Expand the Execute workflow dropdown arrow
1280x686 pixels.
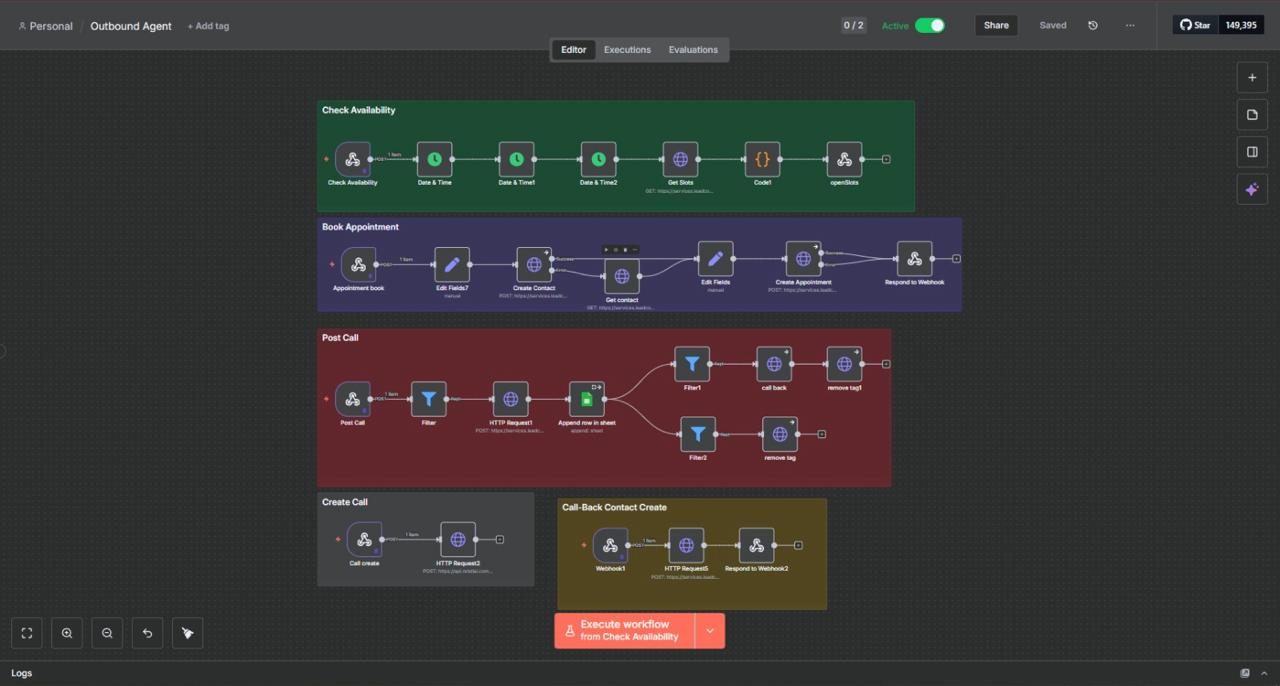click(710, 630)
